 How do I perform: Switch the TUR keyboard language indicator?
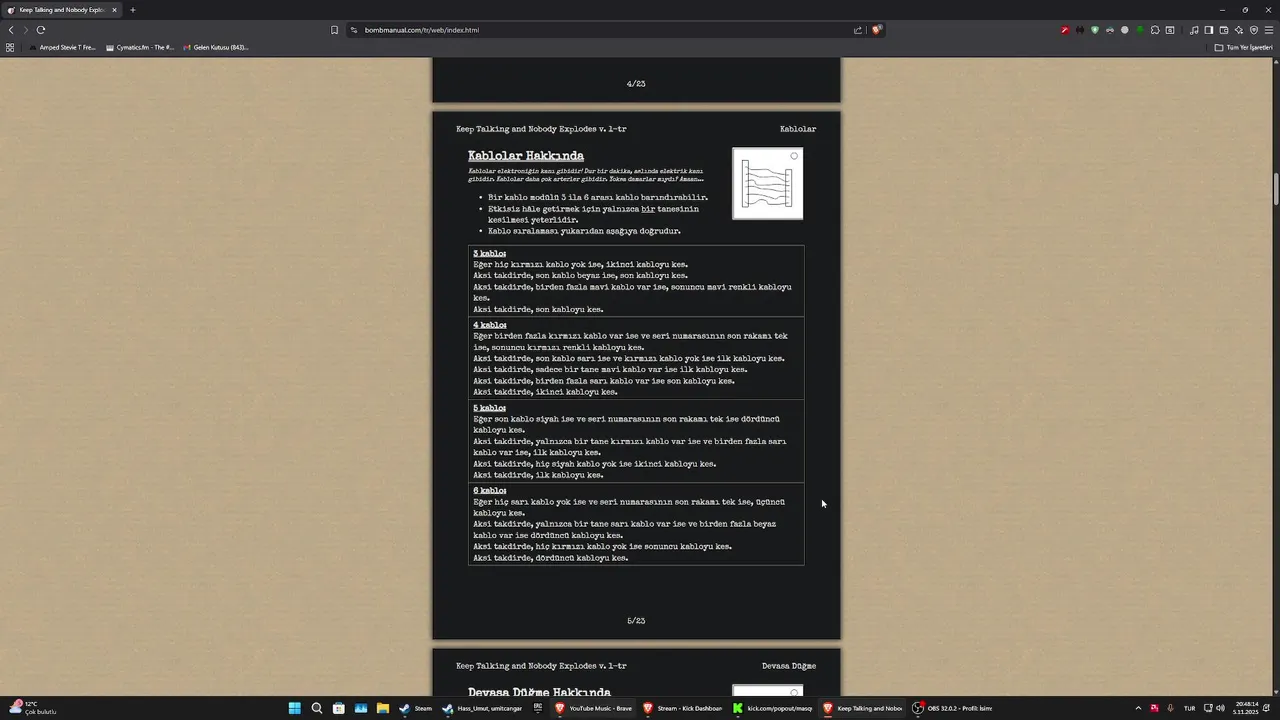pyautogui.click(x=1189, y=708)
